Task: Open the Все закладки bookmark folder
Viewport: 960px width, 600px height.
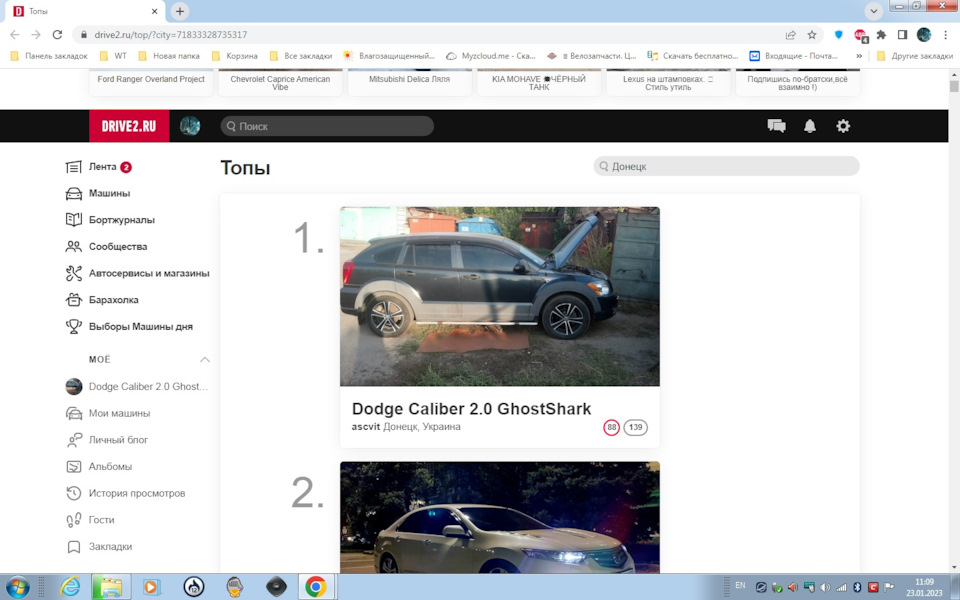Action: pyautogui.click(x=301, y=56)
